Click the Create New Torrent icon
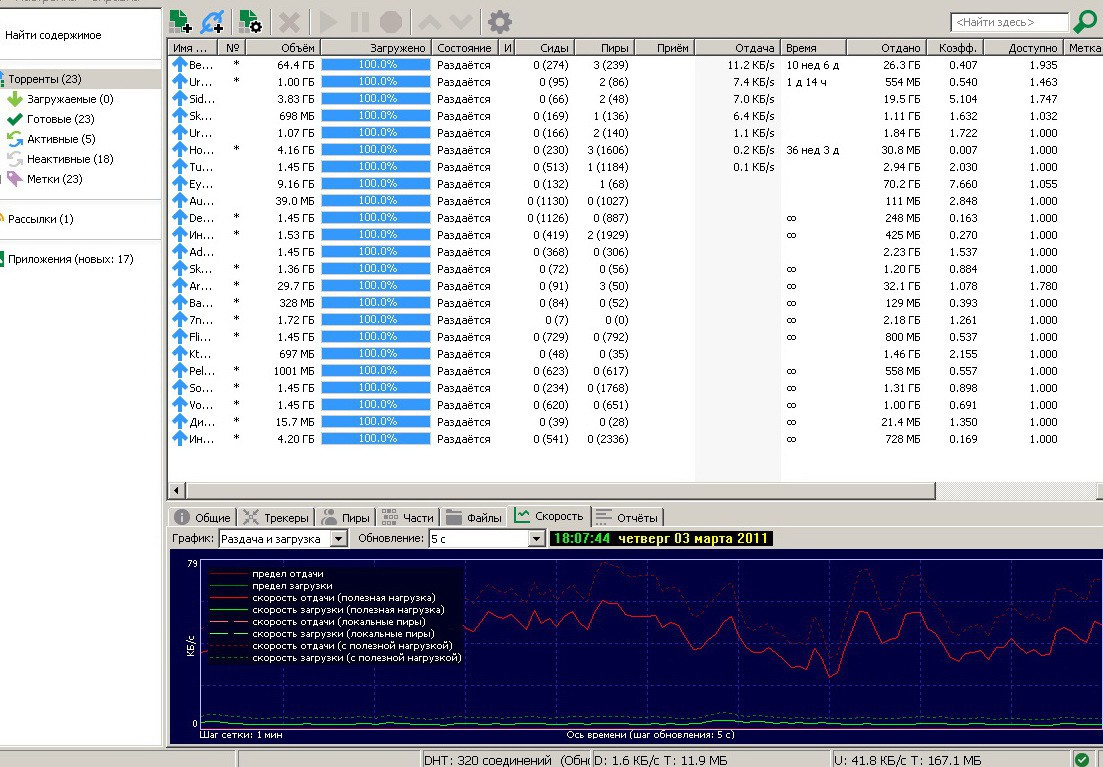Screen dimensions: 1103x767 pos(250,22)
